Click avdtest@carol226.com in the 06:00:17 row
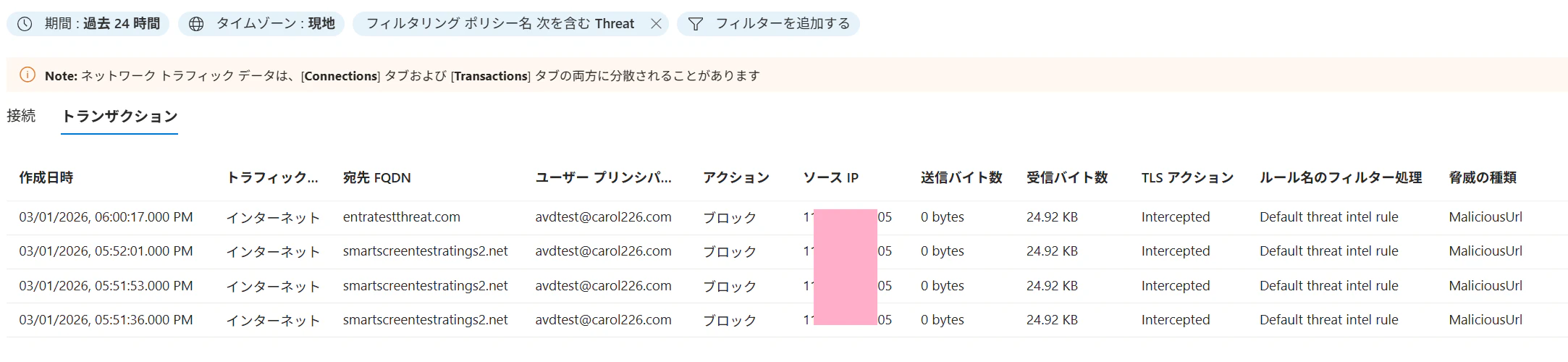Image resolution: width=1568 pixels, height=362 pixels. click(x=603, y=217)
